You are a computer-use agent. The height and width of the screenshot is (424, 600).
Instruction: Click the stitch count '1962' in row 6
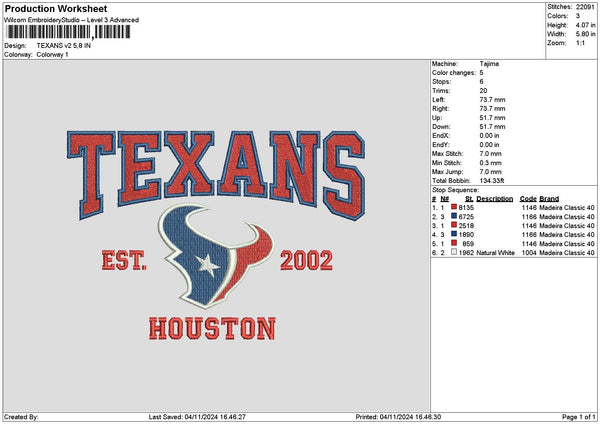(466, 253)
